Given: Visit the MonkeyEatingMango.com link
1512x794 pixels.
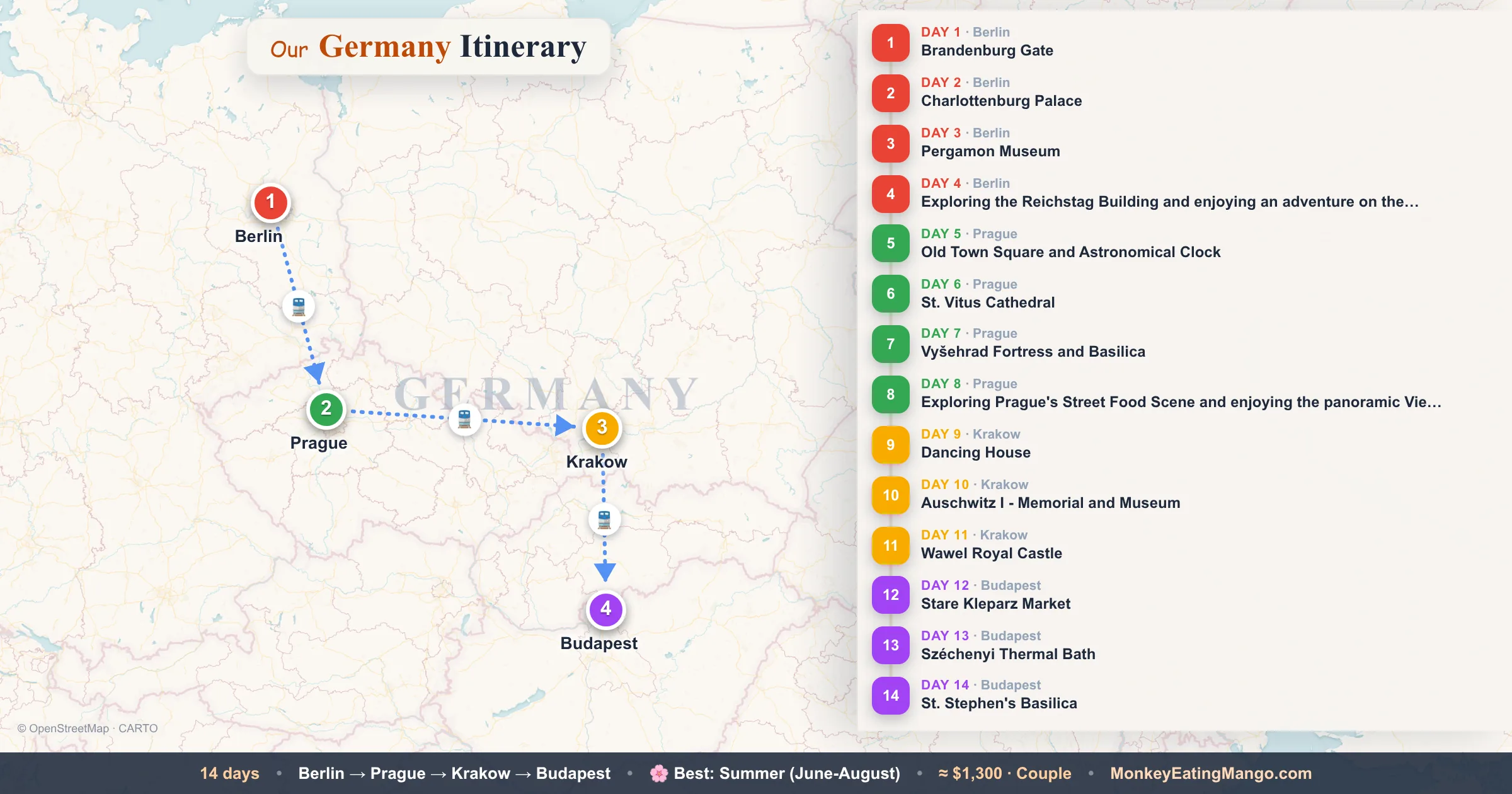Looking at the screenshot, I should [x=1211, y=773].
